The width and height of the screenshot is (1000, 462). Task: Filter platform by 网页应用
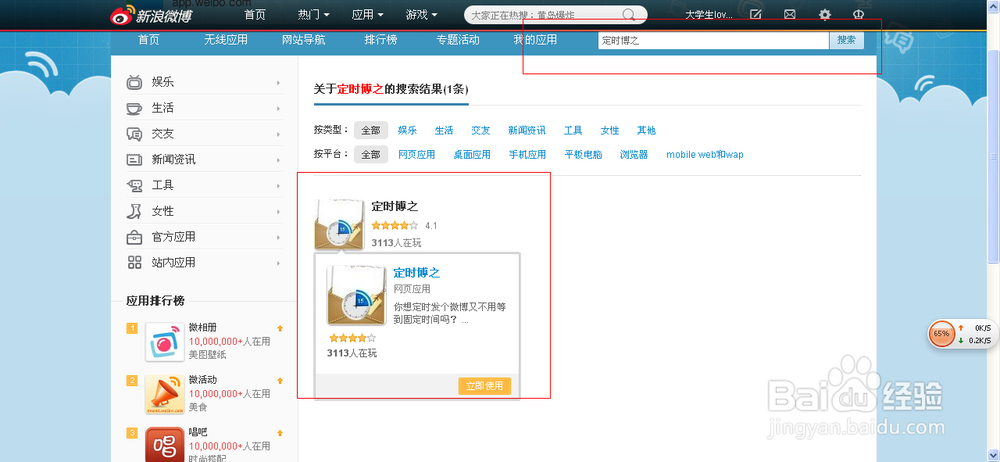416,154
